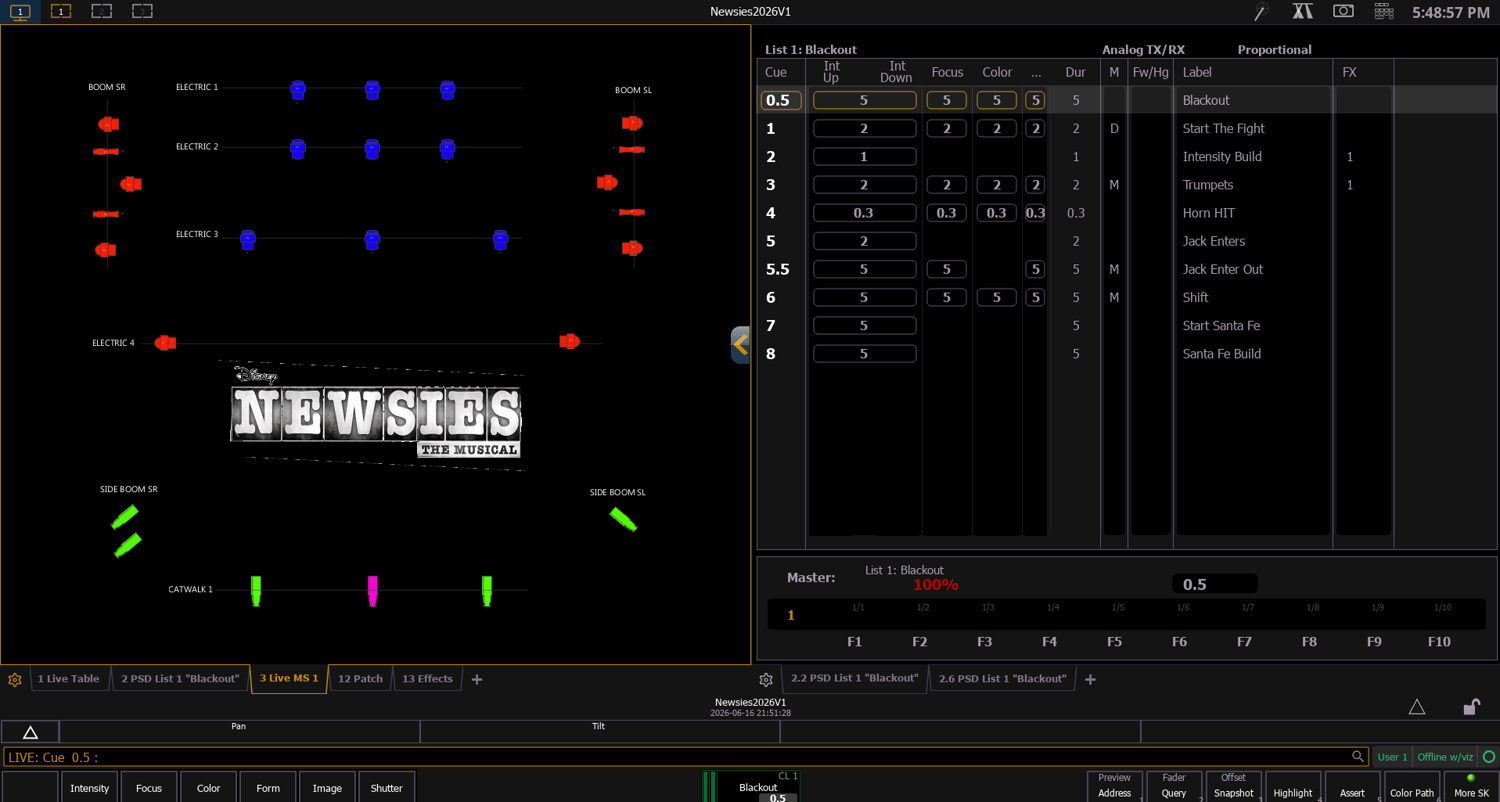
Task: Switch to the 1 Live Table tab
Action: 68,679
